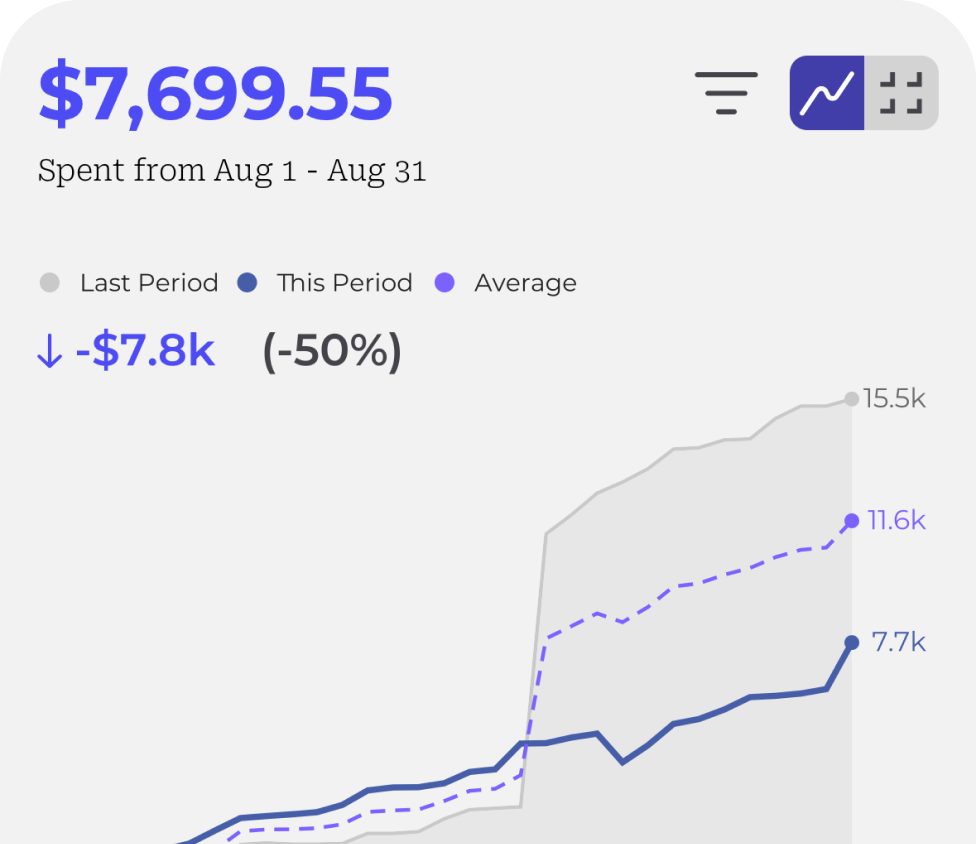Select the 11.6k average data point
Viewport: 976px width, 844px height.
pos(850,519)
